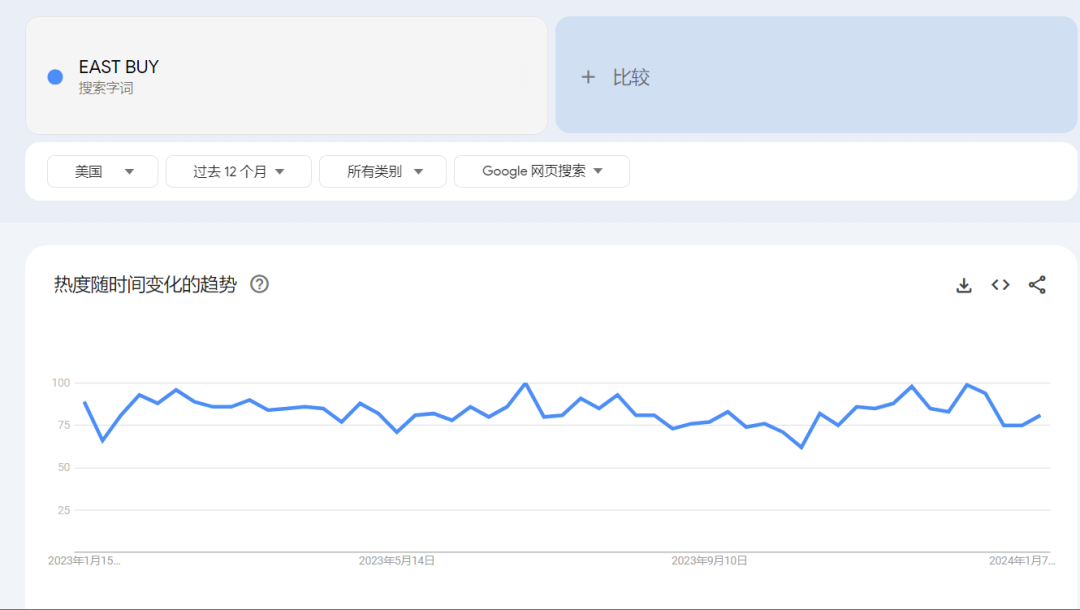Select the 比较 label to add comparison

point(631,77)
